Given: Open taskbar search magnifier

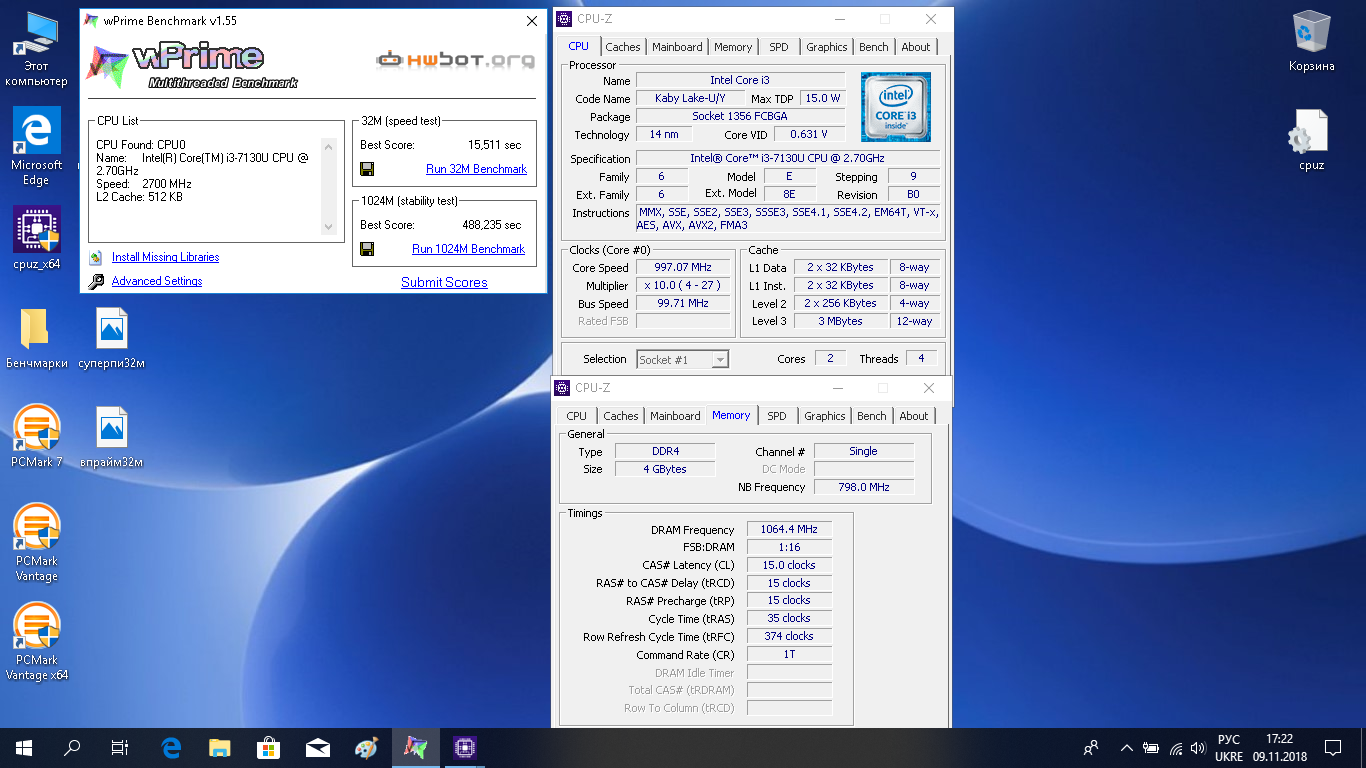Looking at the screenshot, I should pyautogui.click(x=72, y=747).
